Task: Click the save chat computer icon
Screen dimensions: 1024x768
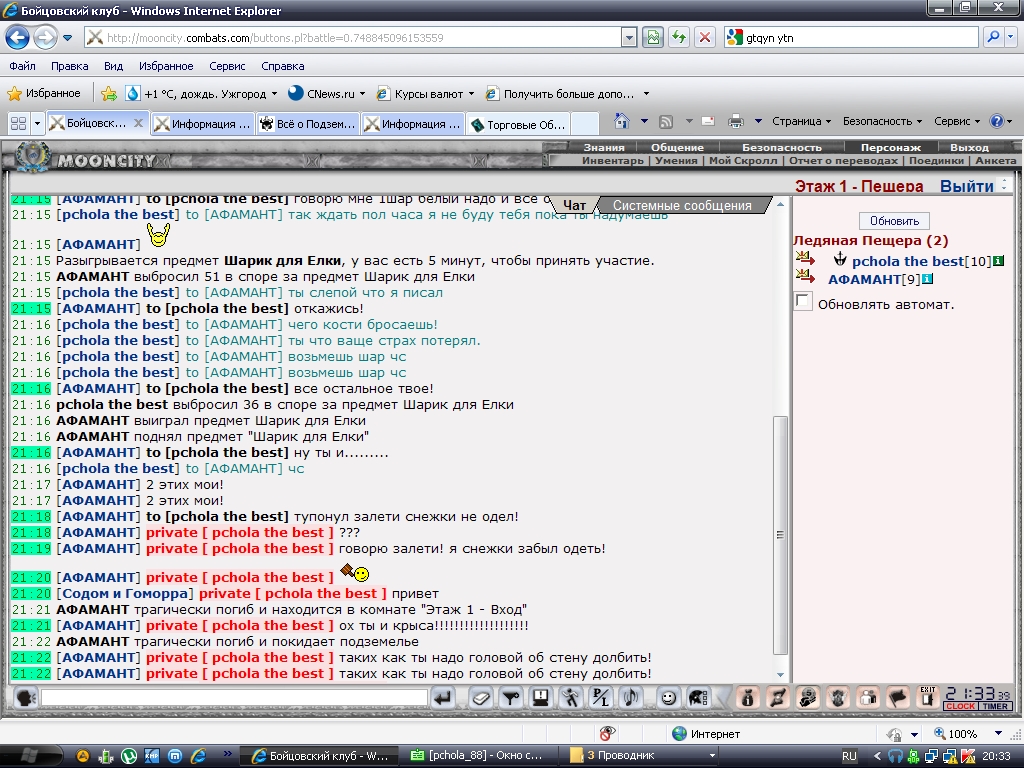Action: (x=540, y=698)
